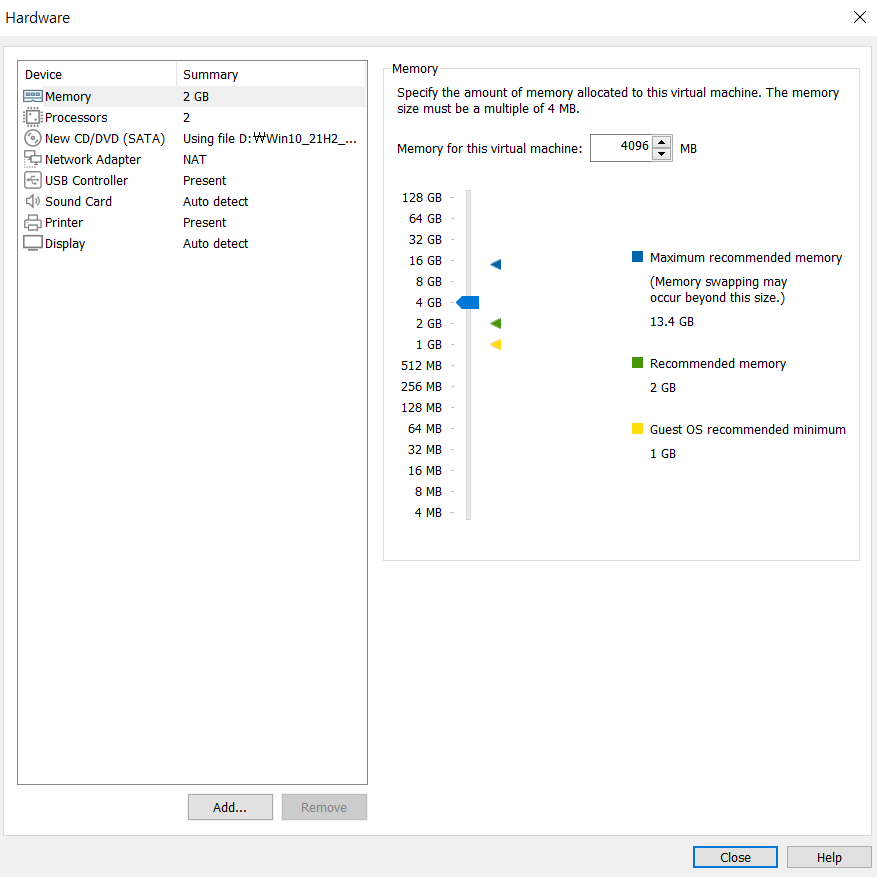Click the 128 GB slider scale label
The width and height of the screenshot is (877, 877).
tap(422, 197)
